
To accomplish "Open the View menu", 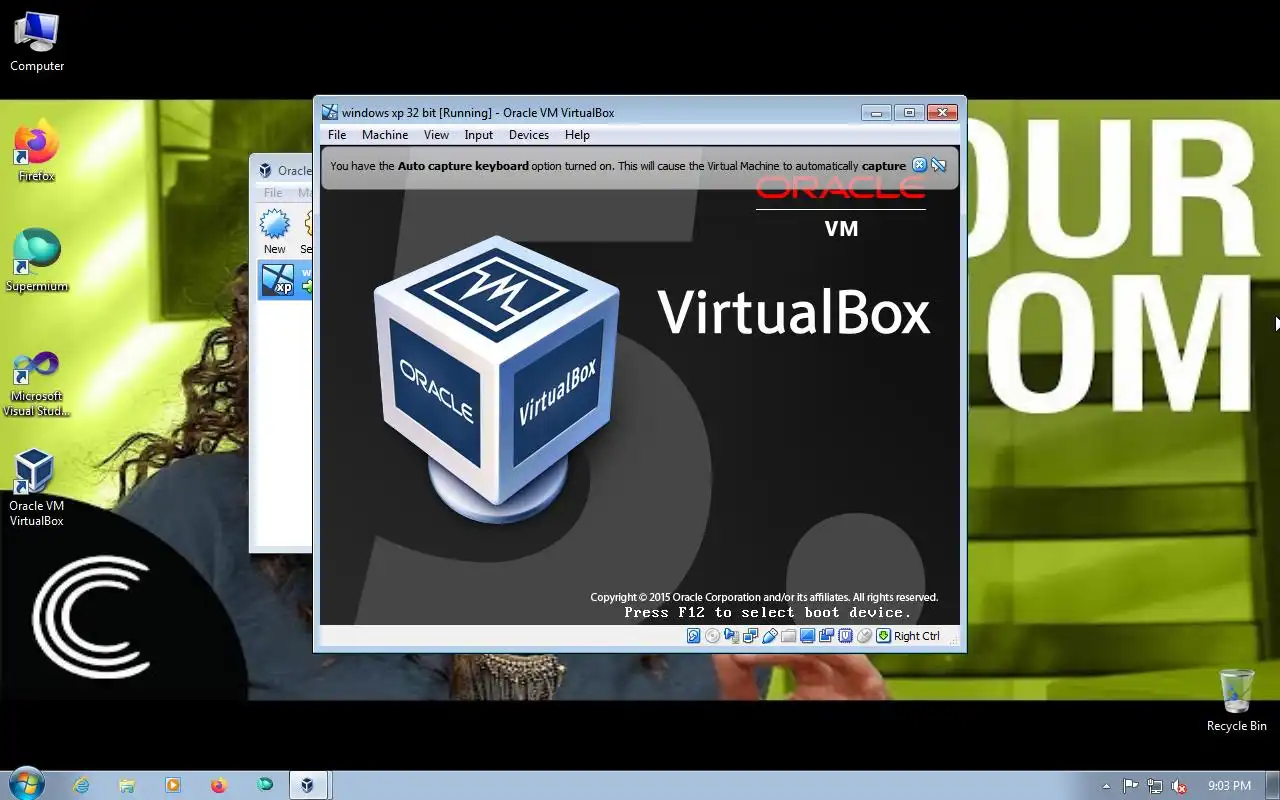I will coord(436,135).
